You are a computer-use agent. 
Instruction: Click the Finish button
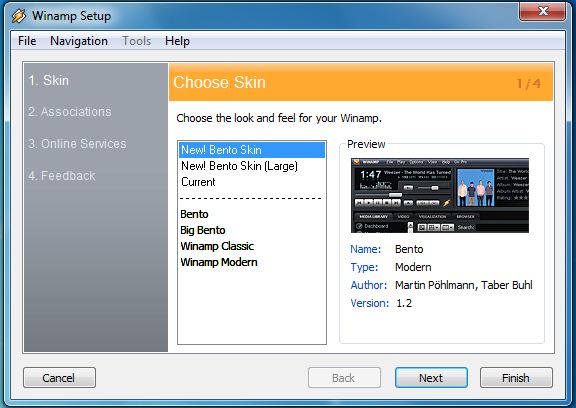pos(516,378)
